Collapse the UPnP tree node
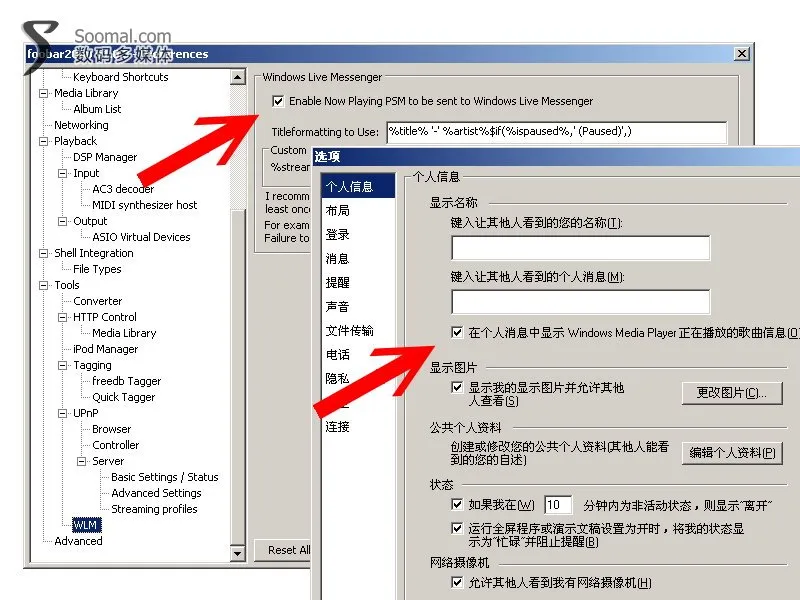Image resolution: width=800 pixels, height=600 pixels. (x=63, y=413)
